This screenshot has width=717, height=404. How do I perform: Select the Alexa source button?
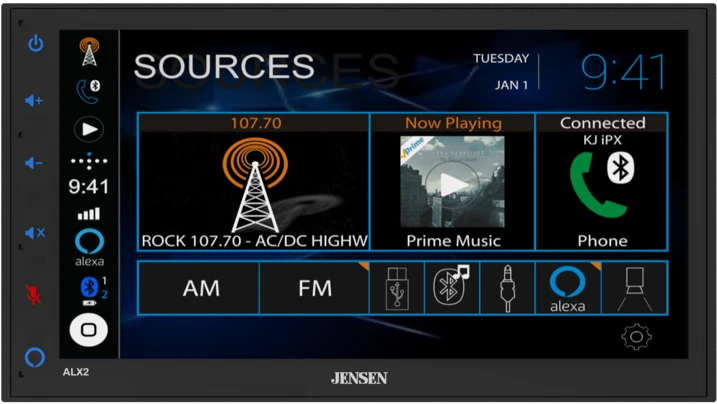pos(568,288)
